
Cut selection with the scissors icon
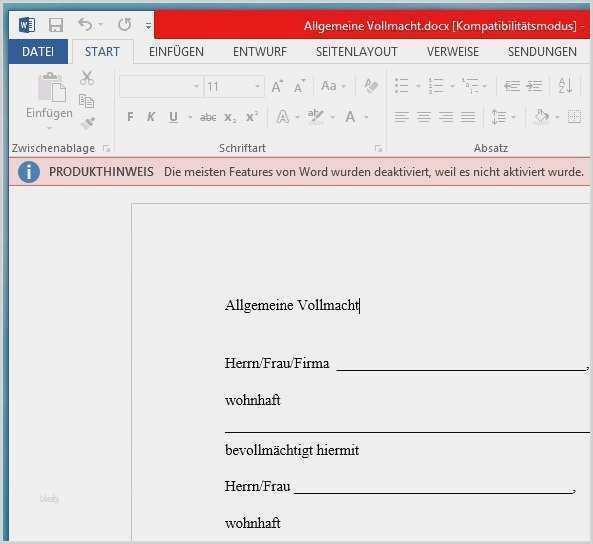point(87,78)
